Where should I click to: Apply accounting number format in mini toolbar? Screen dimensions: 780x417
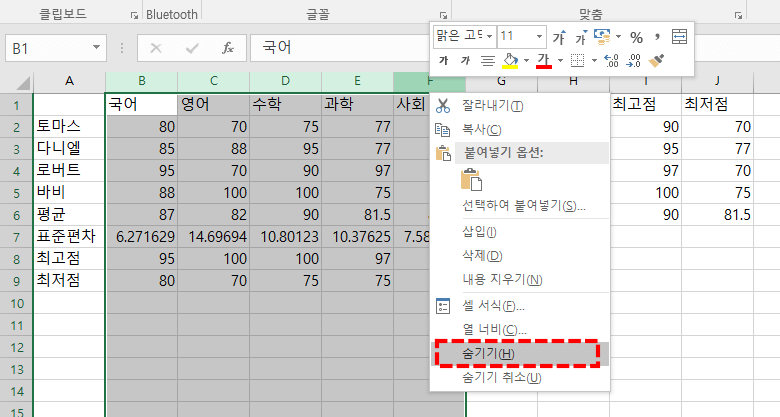coord(602,36)
